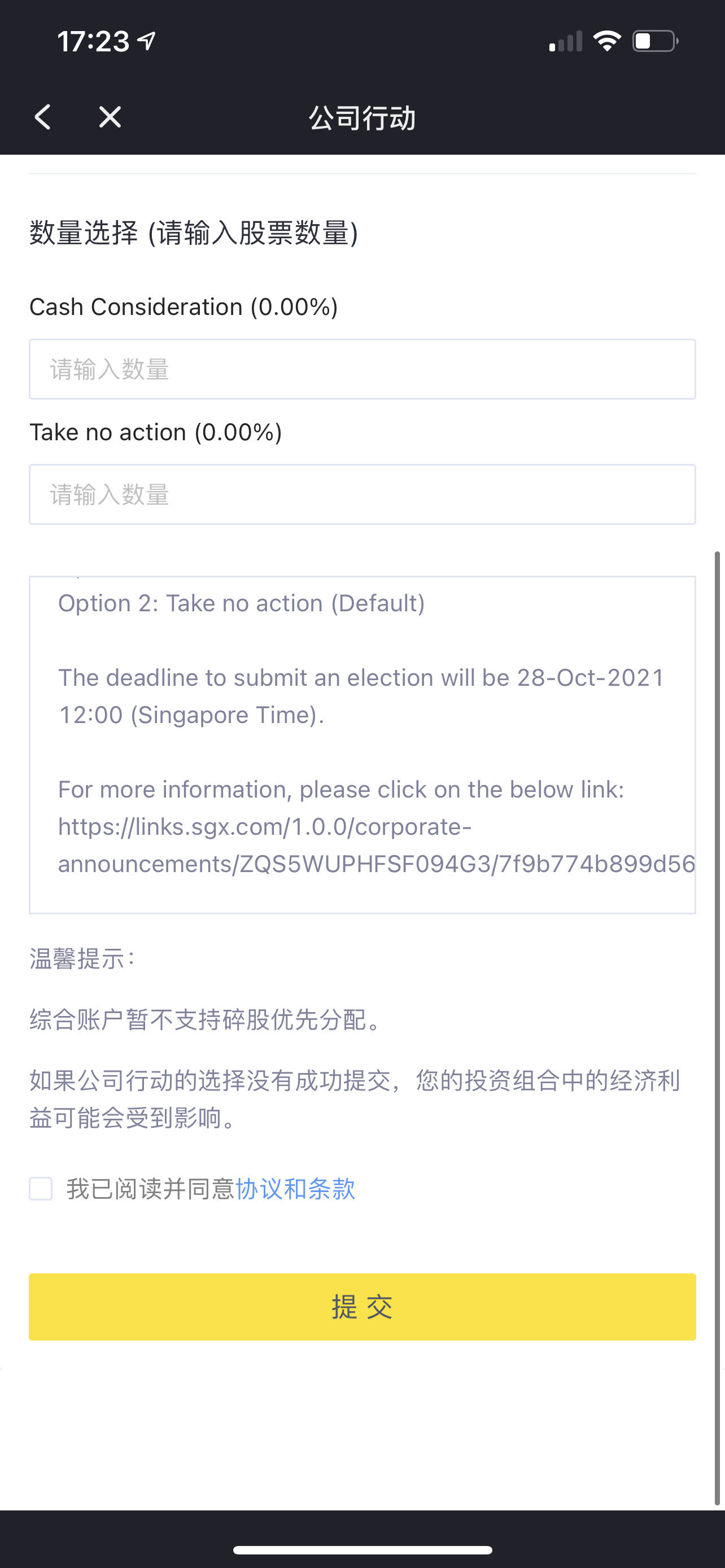
Task: Open the links.sgx.com announcement URL
Action: (376, 846)
